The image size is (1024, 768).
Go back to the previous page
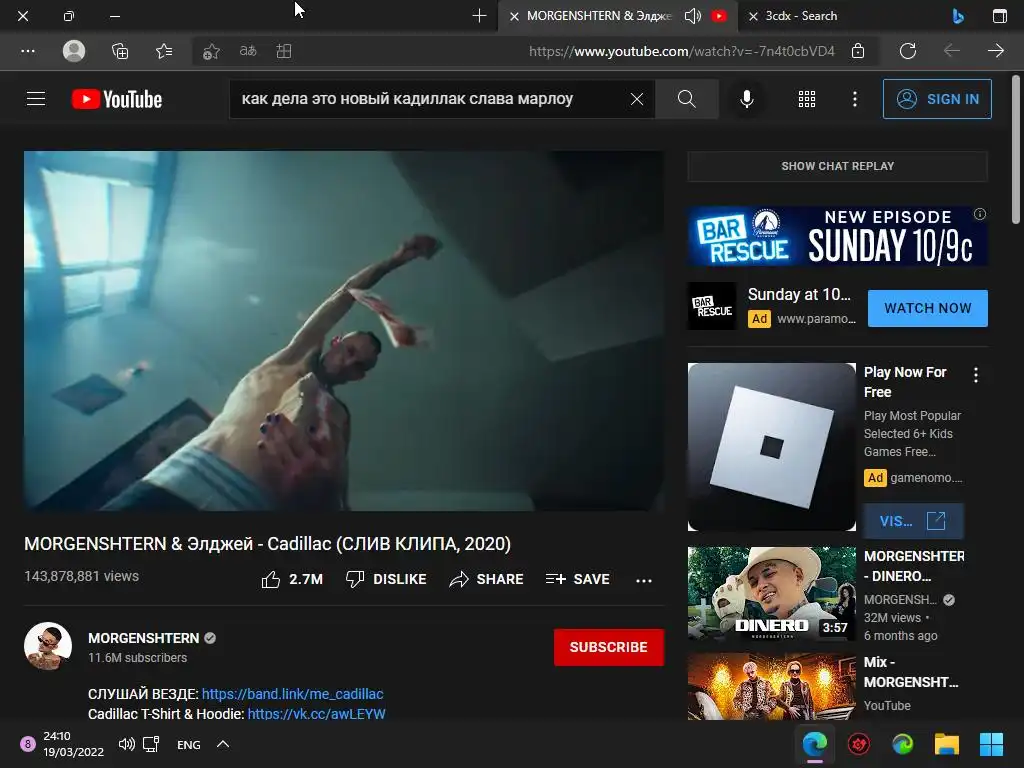(x=952, y=51)
